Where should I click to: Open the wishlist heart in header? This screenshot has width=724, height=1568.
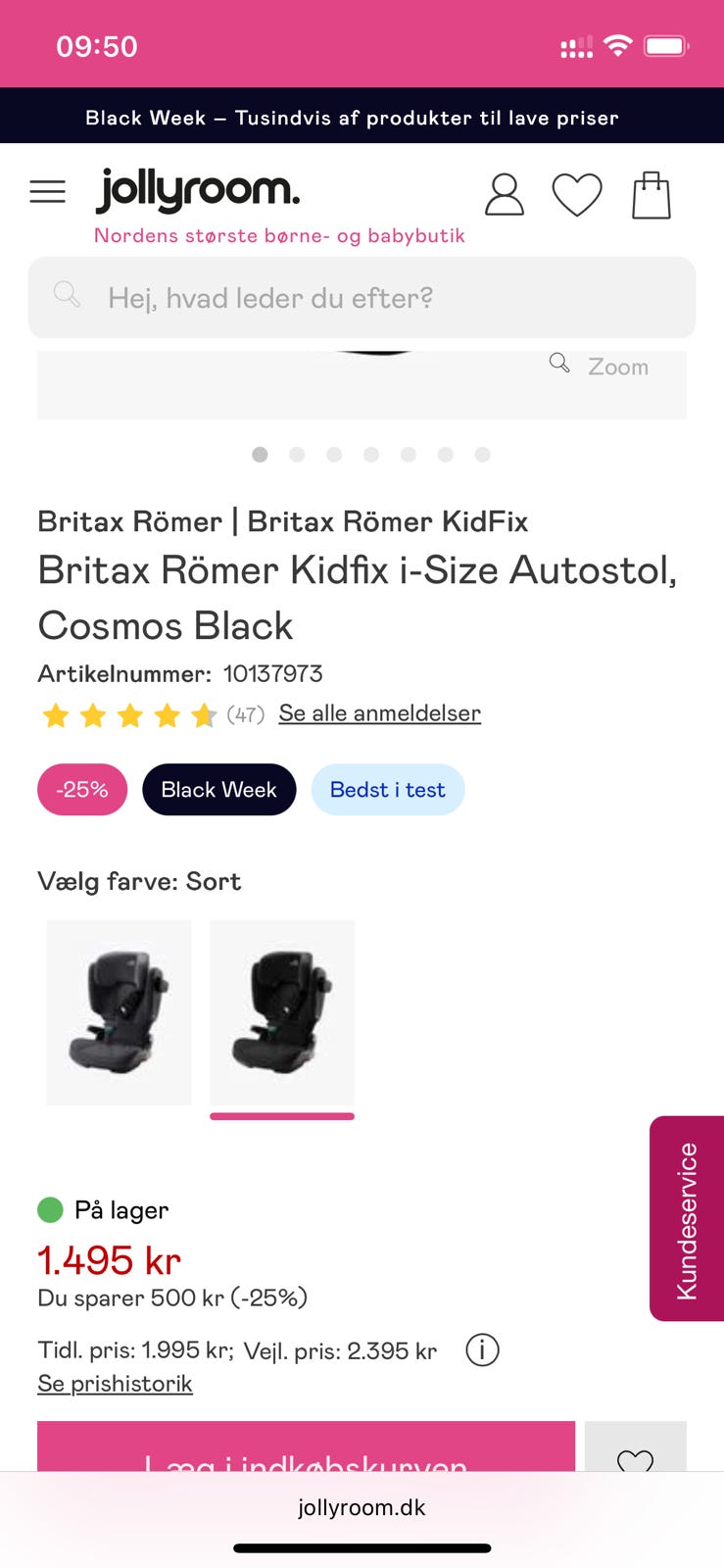pyautogui.click(x=577, y=194)
